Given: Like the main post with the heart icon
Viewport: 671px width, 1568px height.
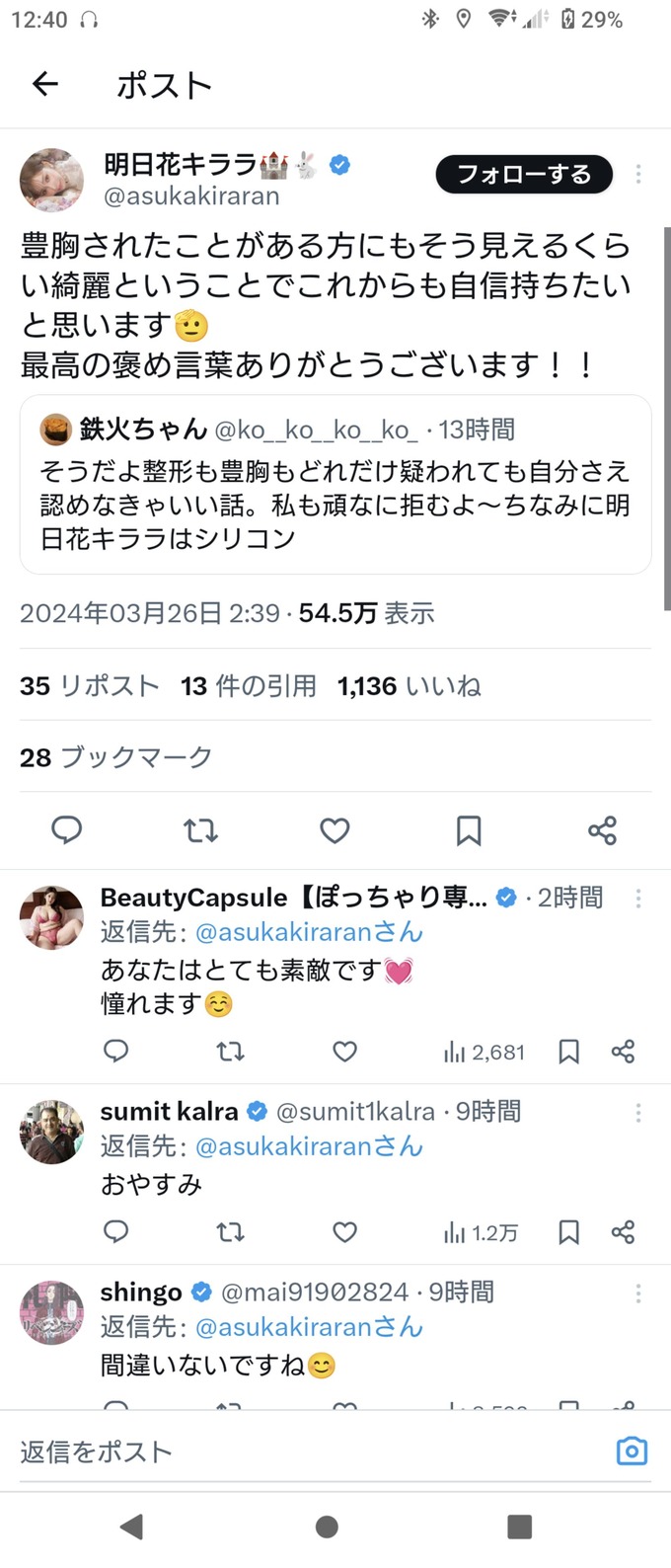Looking at the screenshot, I should click(335, 830).
